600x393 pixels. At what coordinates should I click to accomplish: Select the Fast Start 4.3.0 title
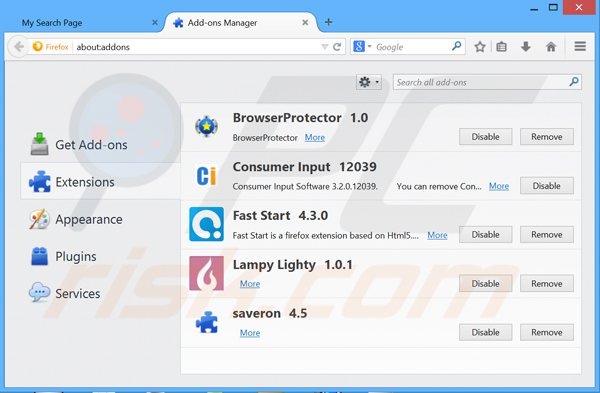(280, 216)
